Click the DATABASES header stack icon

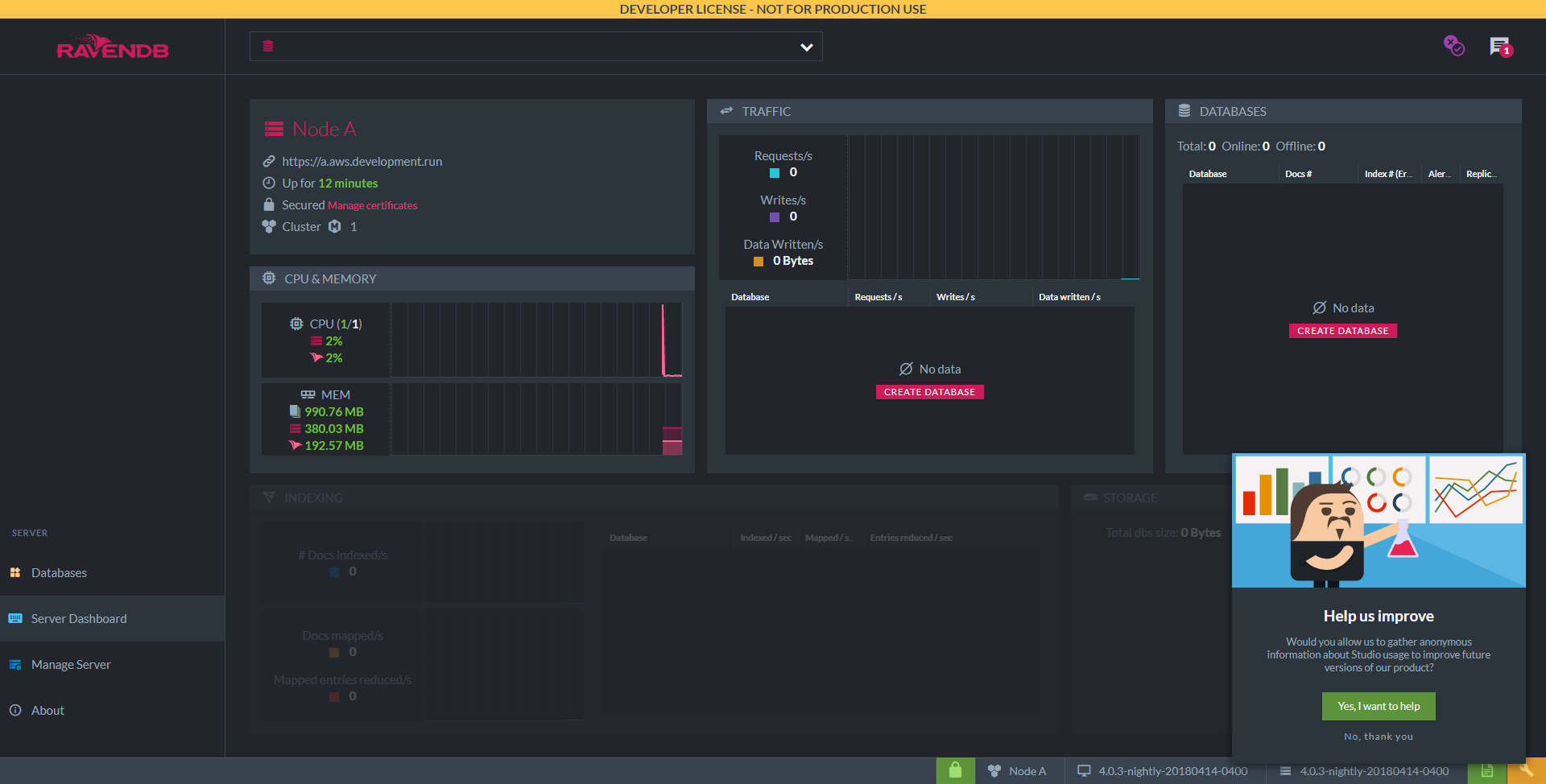click(x=1184, y=111)
